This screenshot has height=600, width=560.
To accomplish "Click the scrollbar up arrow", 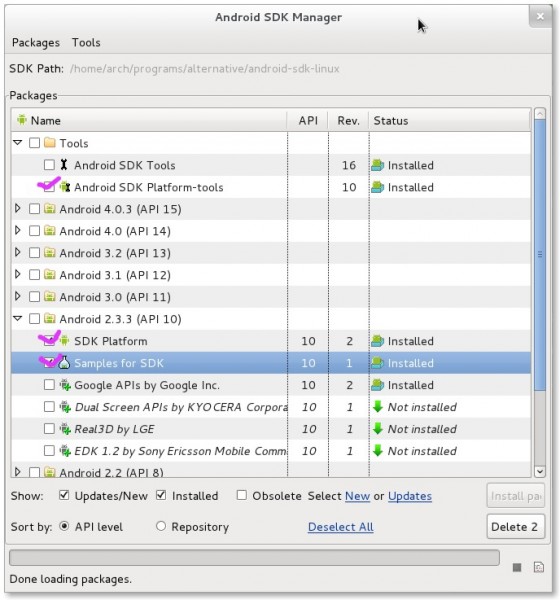I will pos(540,114).
